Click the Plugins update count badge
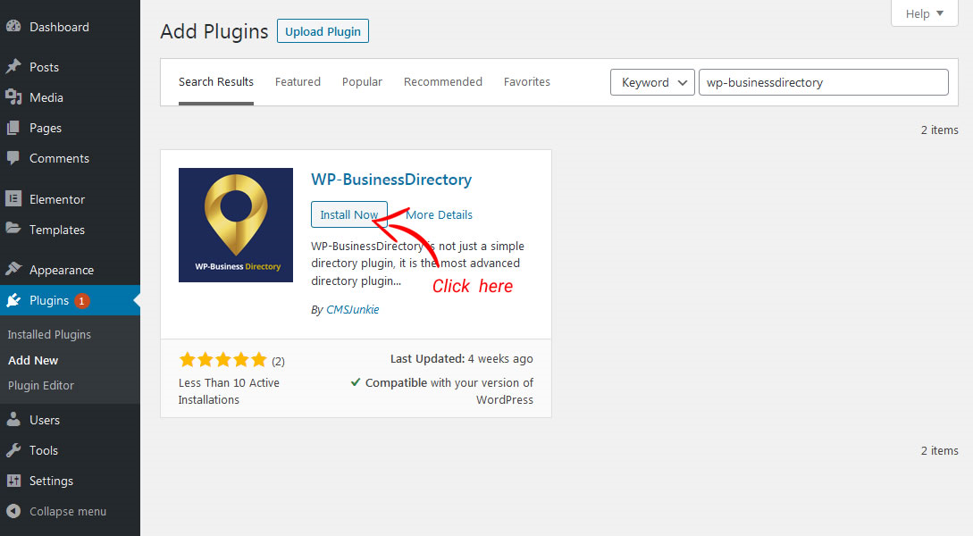 click(81, 301)
